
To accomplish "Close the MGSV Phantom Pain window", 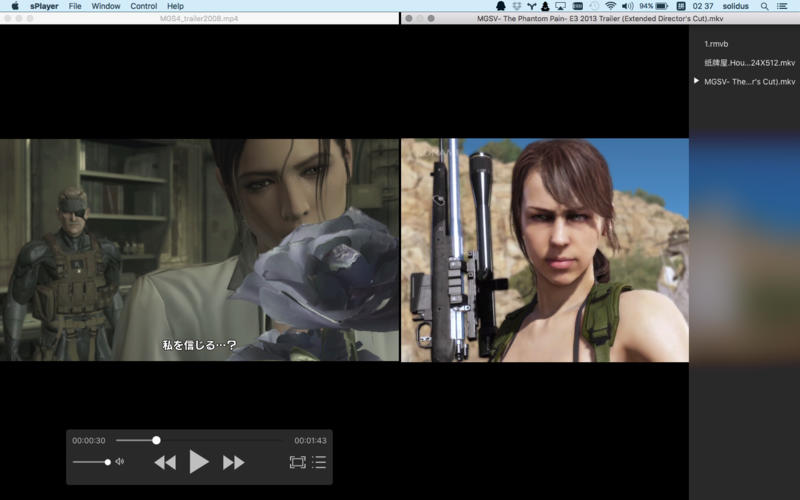I will [x=409, y=18].
